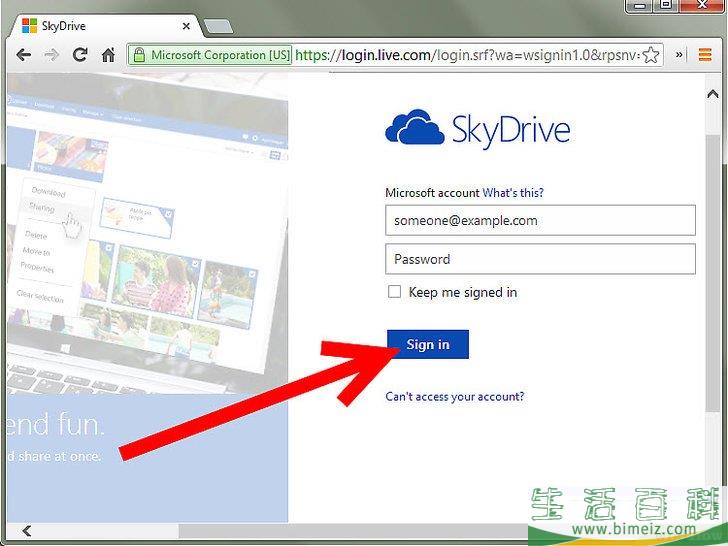Click the Keep me signed in label
Image resolution: width=728 pixels, height=546 pixels.
(463, 292)
